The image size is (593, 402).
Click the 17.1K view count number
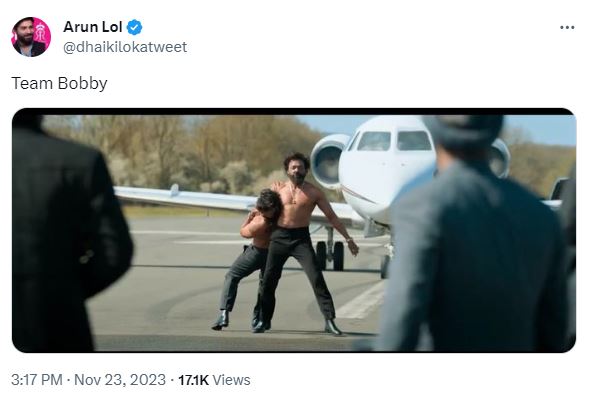193,380
